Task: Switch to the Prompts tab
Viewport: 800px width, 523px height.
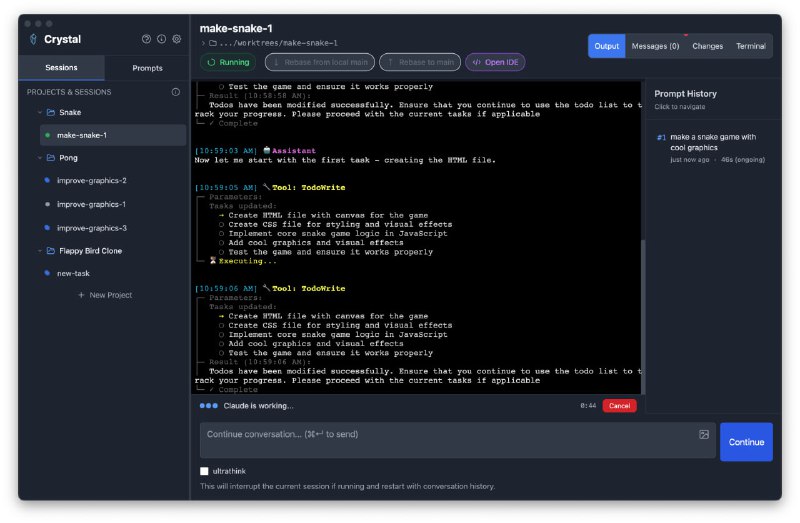Action: [x=147, y=68]
